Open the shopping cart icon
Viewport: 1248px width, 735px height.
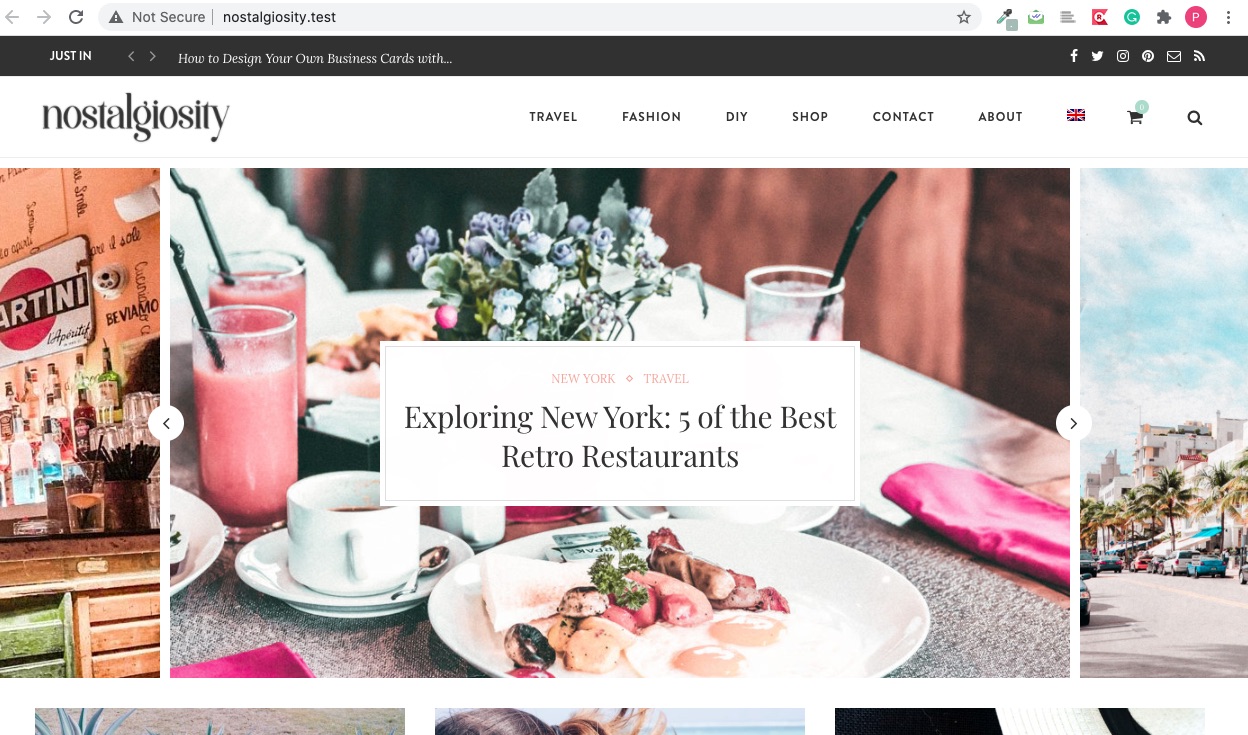click(1135, 117)
